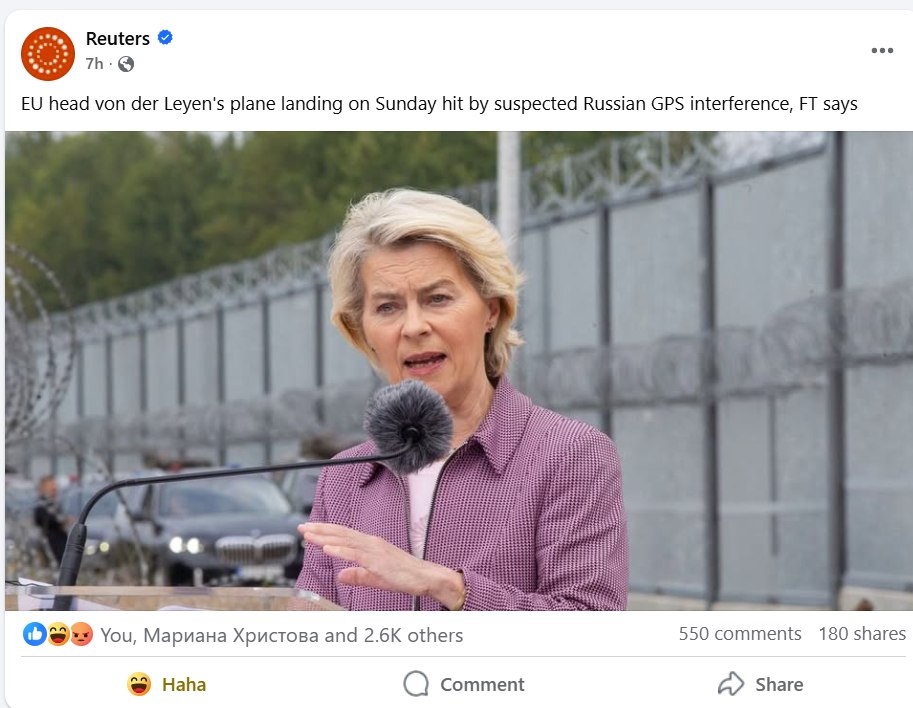Click the post headline about von der Leyen
This screenshot has height=708, width=913.
[439, 104]
